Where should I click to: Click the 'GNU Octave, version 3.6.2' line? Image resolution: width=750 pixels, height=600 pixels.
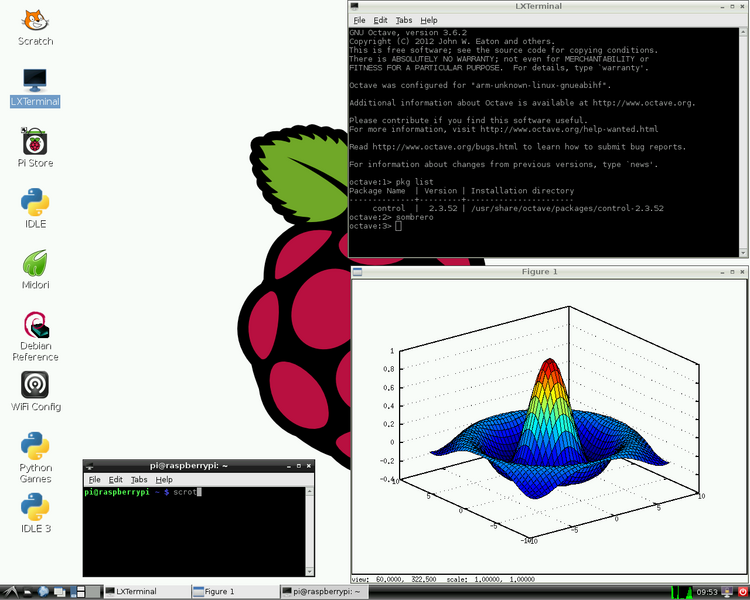pyautogui.click(x=408, y=33)
